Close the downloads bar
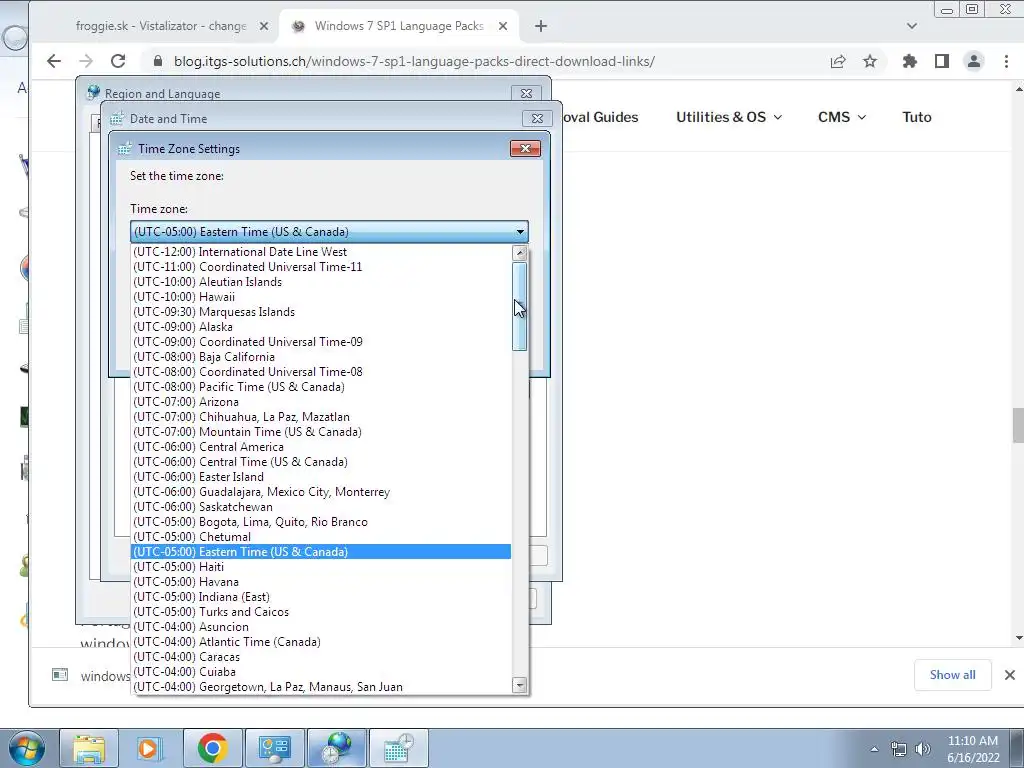The image size is (1024, 768). tap(1010, 675)
